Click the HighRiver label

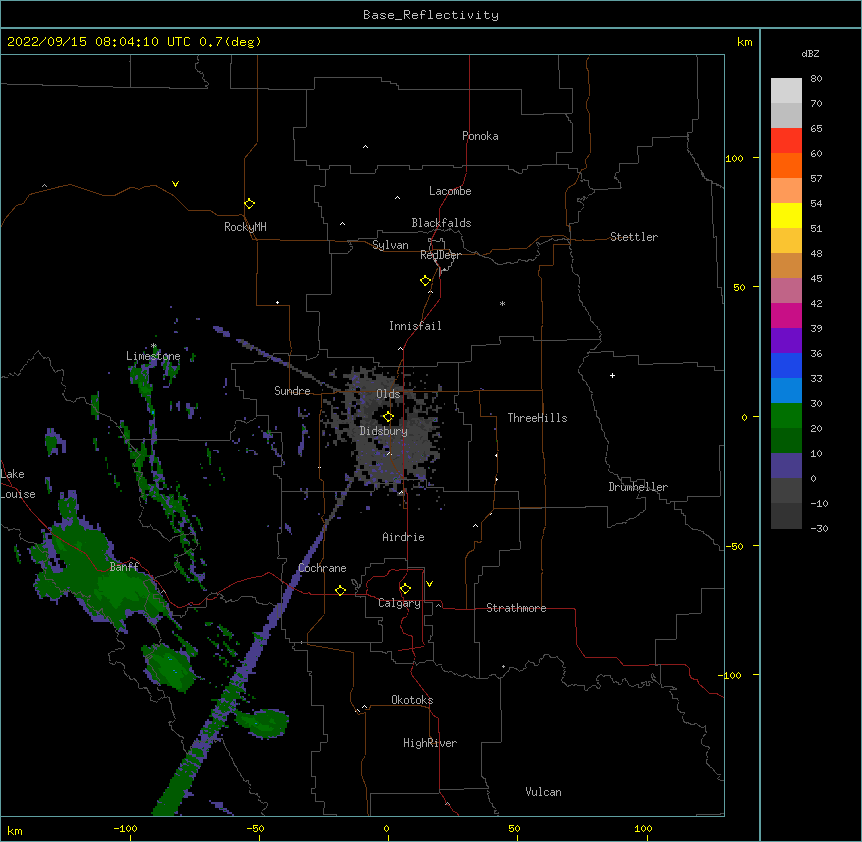click(430, 743)
